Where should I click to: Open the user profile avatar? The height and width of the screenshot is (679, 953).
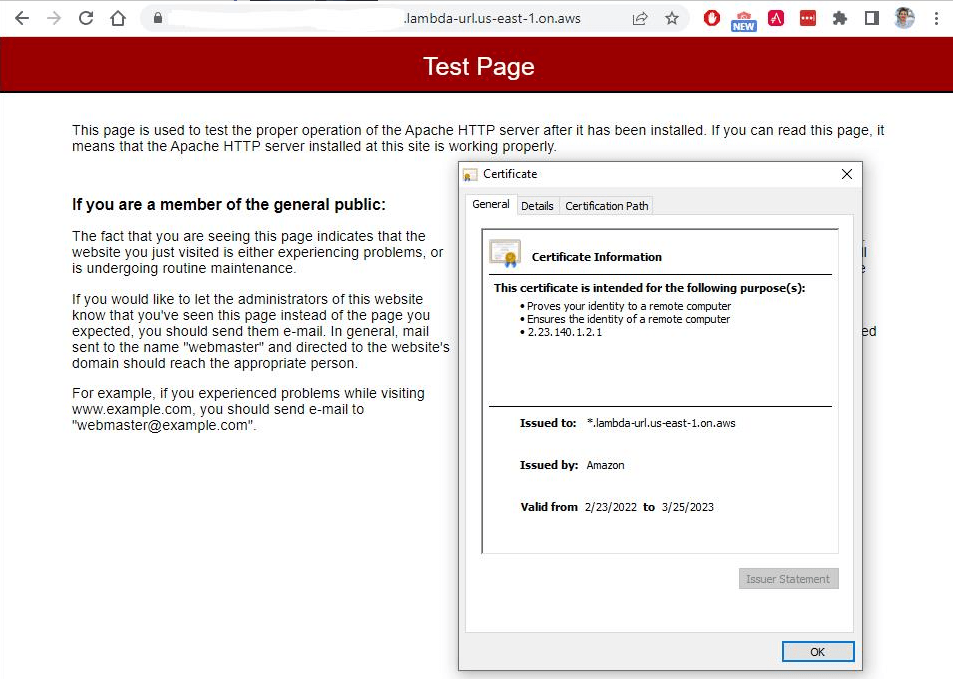coord(904,18)
